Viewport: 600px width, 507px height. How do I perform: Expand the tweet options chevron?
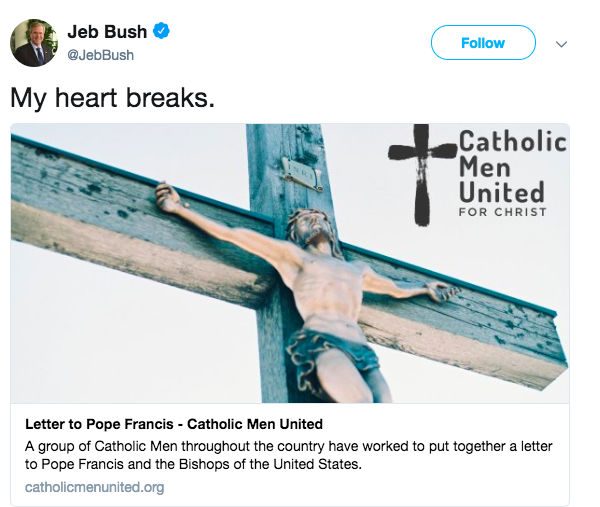tap(561, 44)
